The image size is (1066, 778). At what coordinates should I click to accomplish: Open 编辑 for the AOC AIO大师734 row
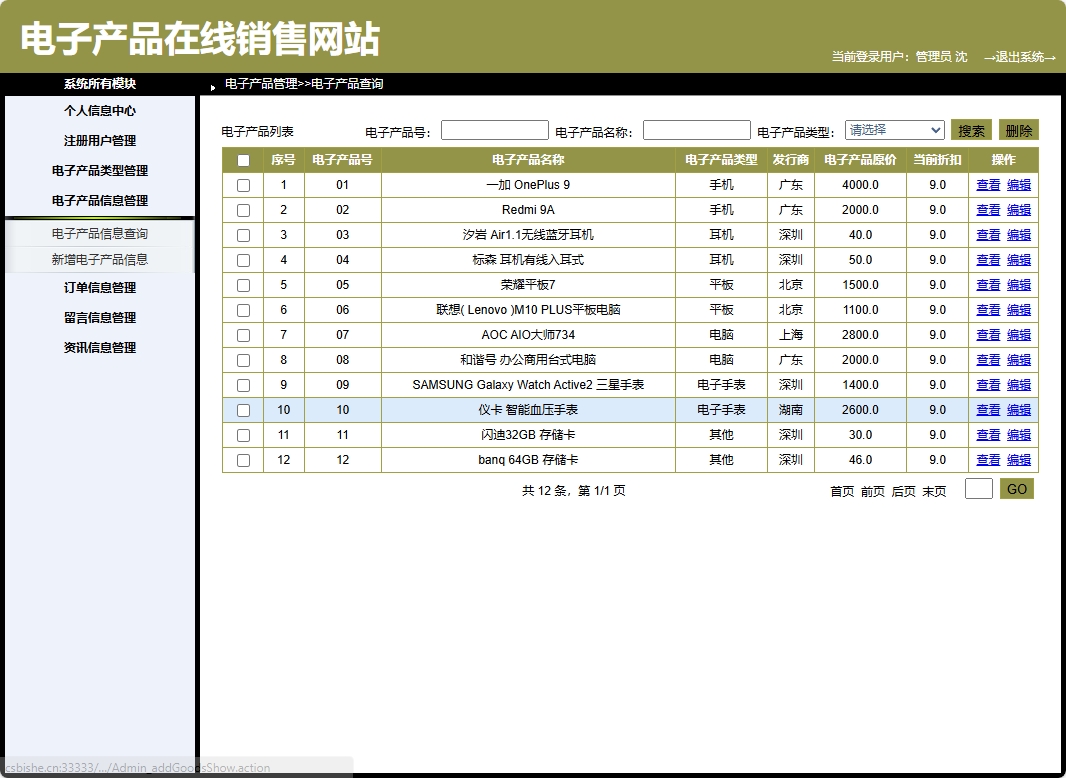(x=1018, y=334)
